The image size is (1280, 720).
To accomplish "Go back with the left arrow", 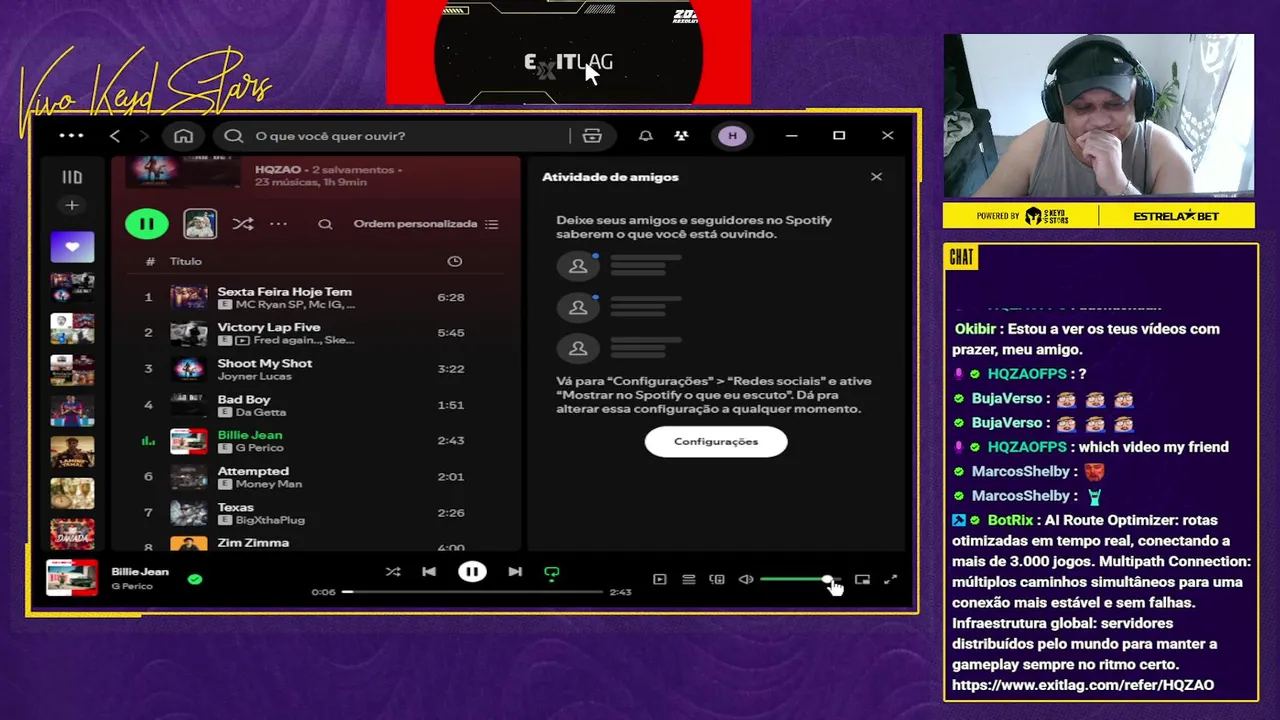I will (115, 136).
